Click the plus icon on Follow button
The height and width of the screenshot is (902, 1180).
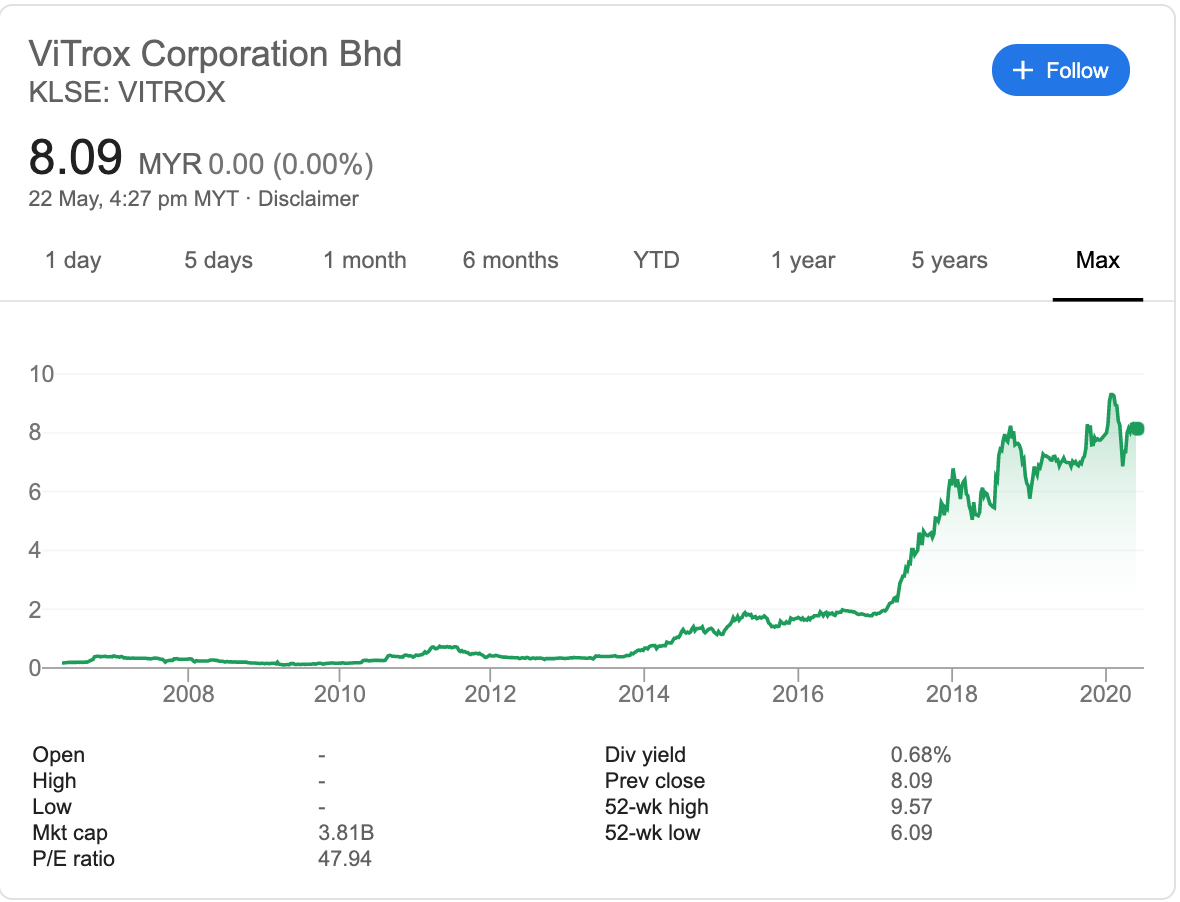pos(1022,71)
